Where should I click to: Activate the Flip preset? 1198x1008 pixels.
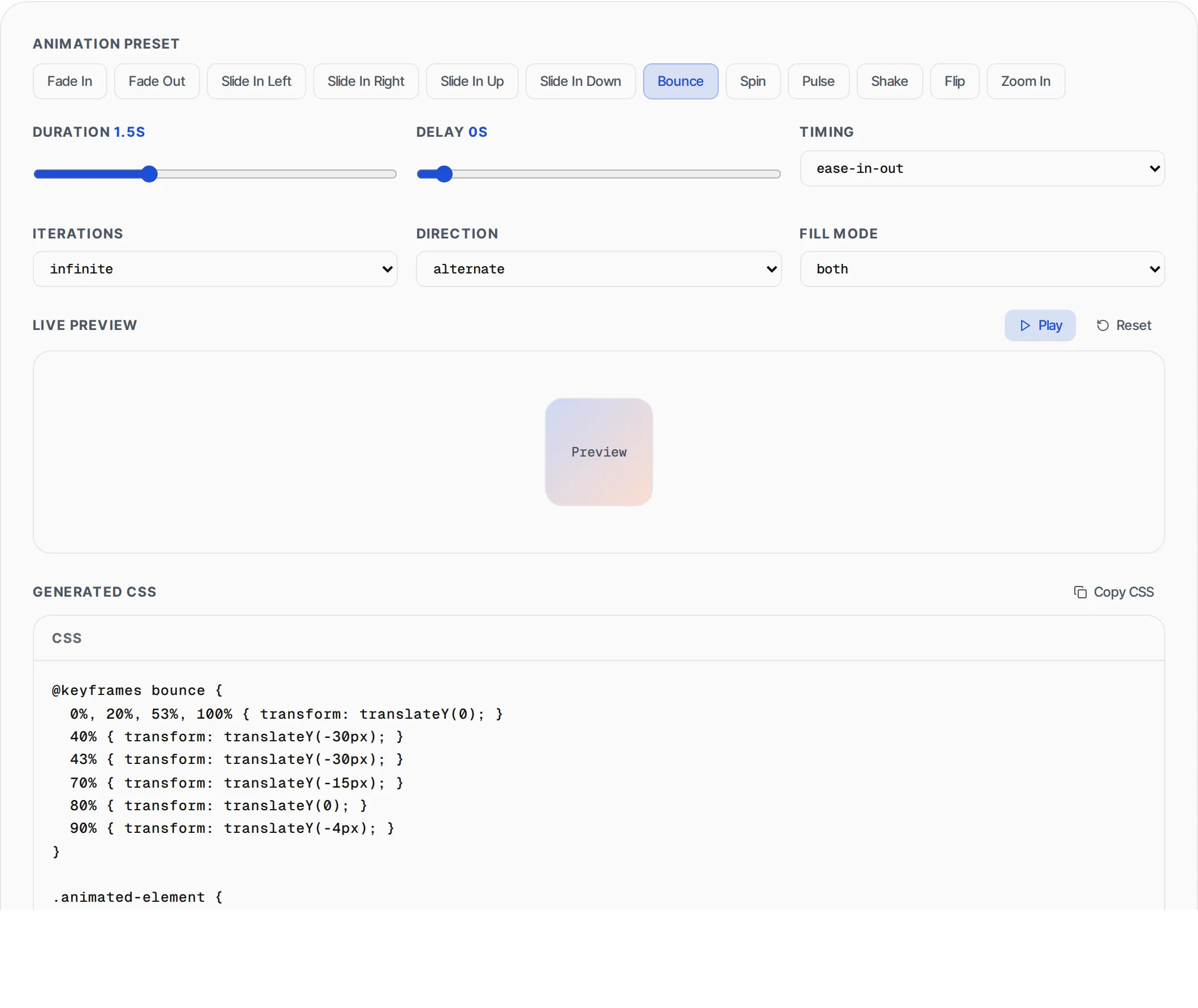point(954,81)
